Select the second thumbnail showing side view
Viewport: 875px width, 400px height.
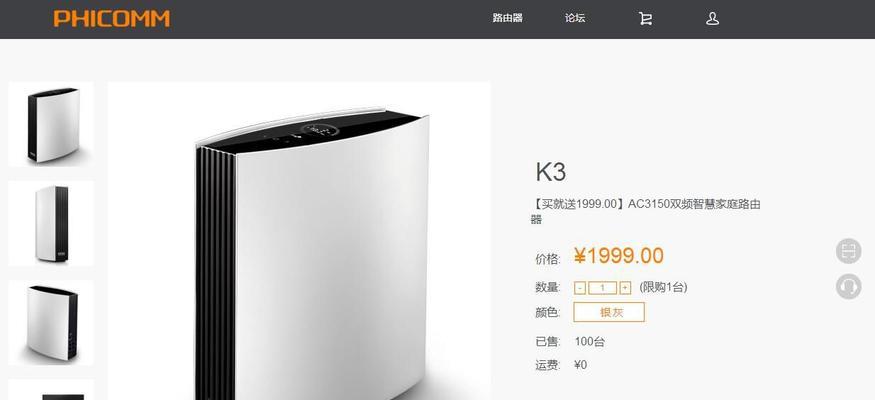click(51, 223)
